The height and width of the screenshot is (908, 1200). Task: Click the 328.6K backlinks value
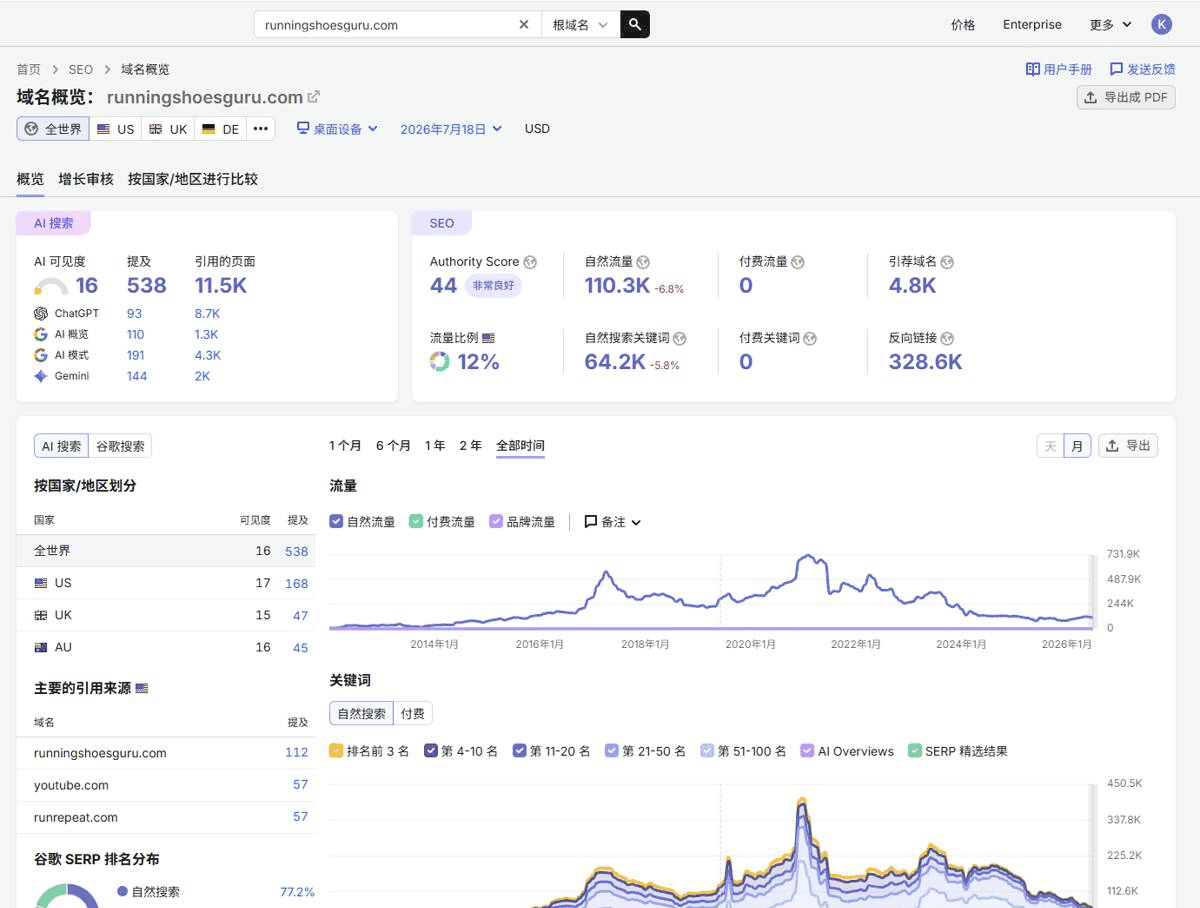coord(925,362)
